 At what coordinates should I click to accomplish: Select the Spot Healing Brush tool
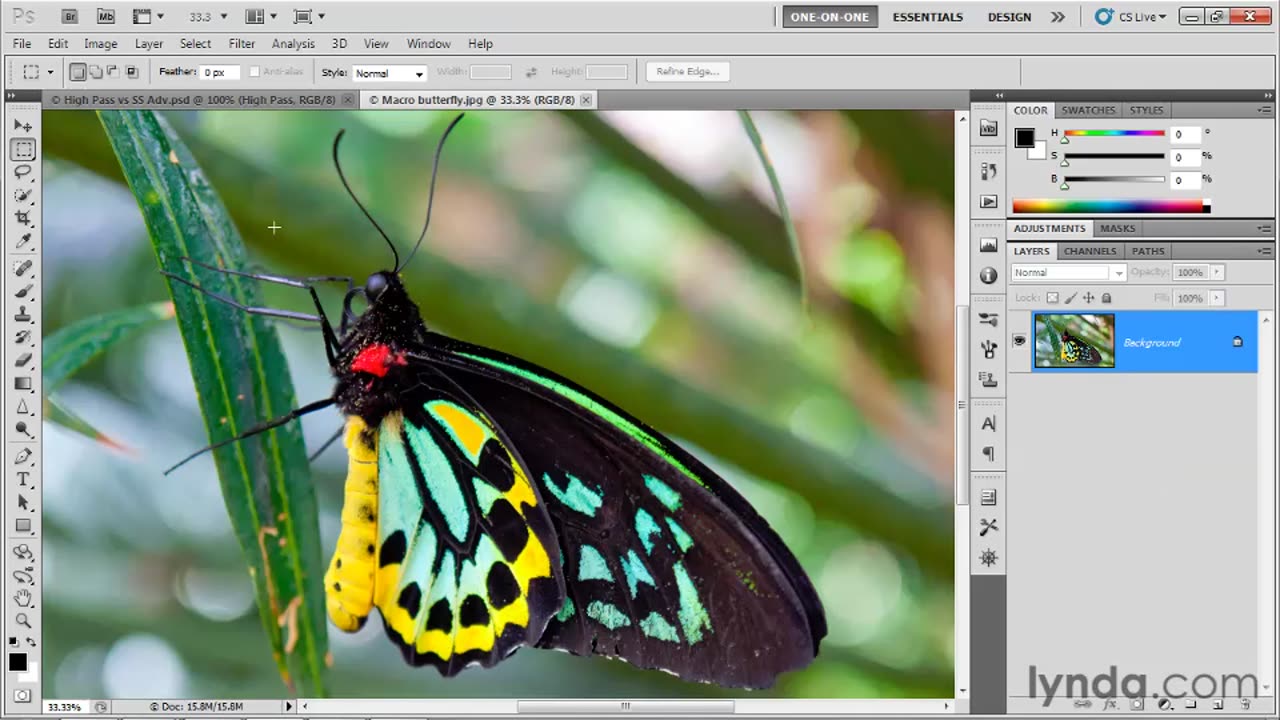pos(23,269)
